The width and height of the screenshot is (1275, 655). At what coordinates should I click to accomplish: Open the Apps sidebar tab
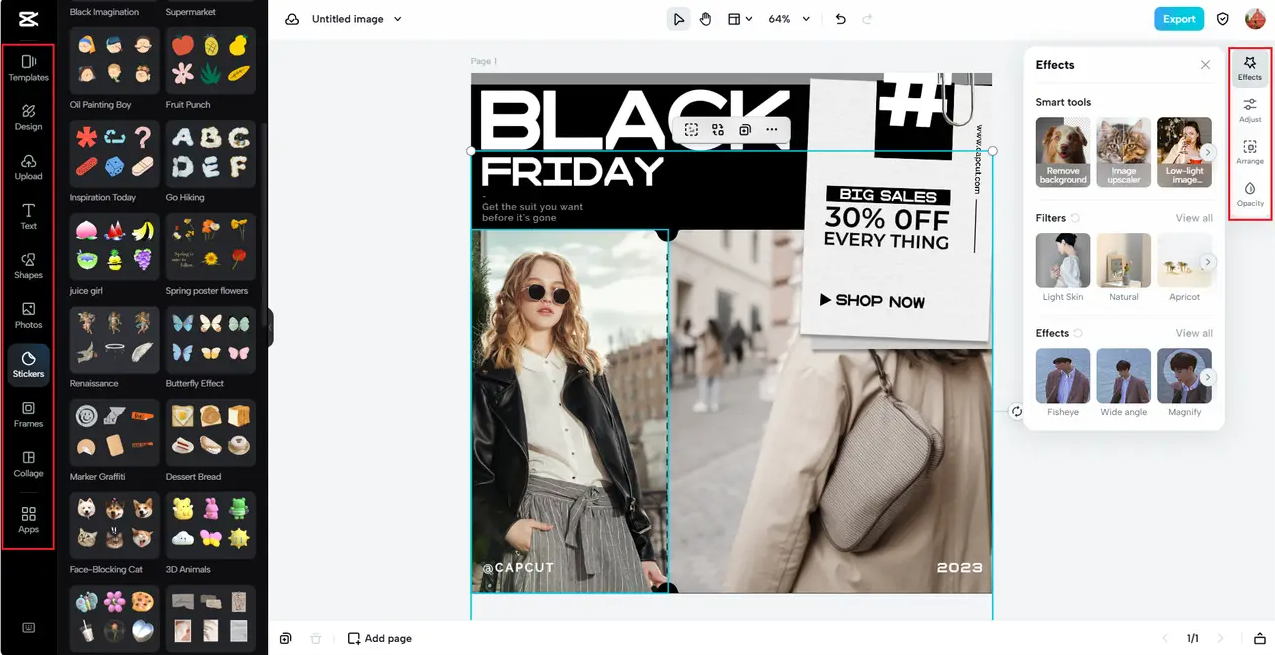pyautogui.click(x=28, y=519)
